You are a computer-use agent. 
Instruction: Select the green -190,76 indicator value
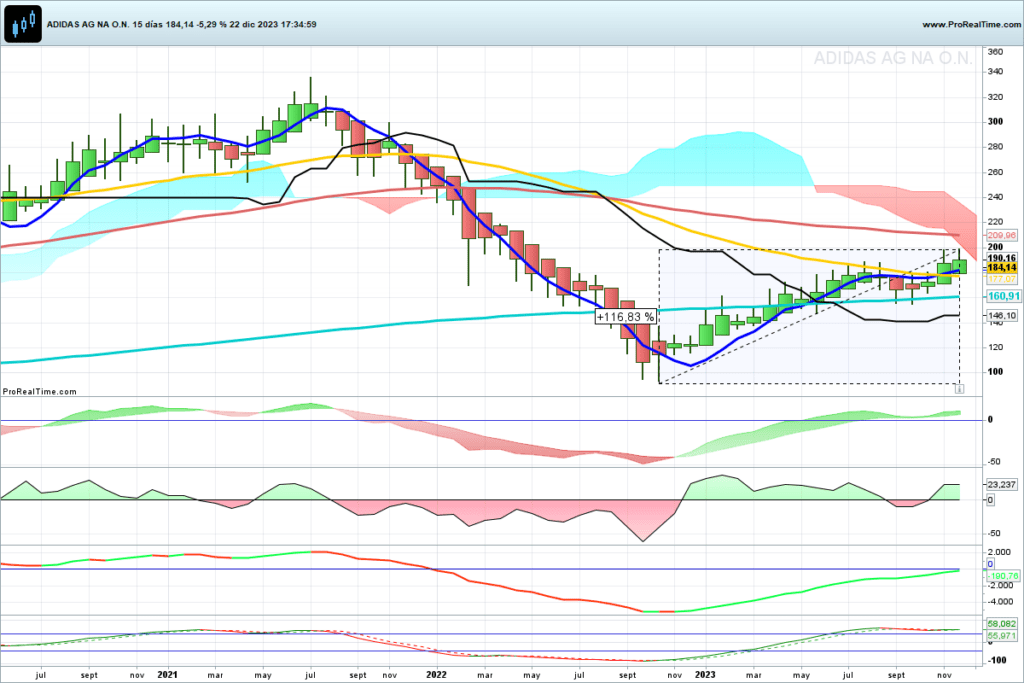(x=1002, y=576)
